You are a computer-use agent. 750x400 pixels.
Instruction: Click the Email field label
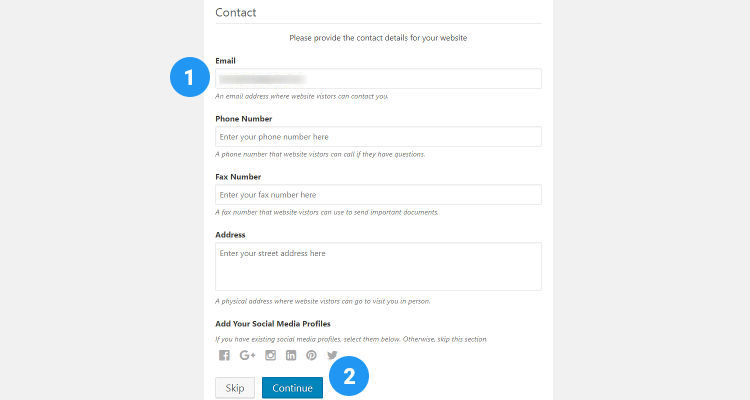point(226,60)
